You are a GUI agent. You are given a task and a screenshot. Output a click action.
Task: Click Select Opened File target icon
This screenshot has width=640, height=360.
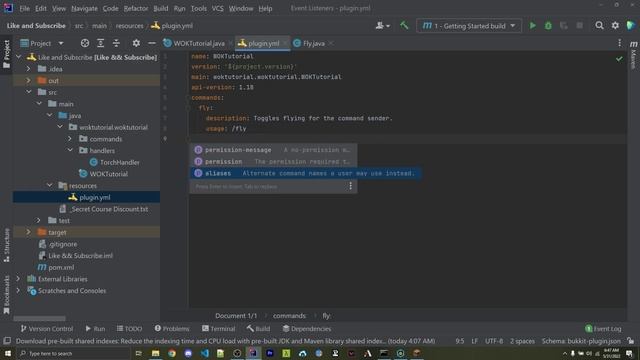85,43
